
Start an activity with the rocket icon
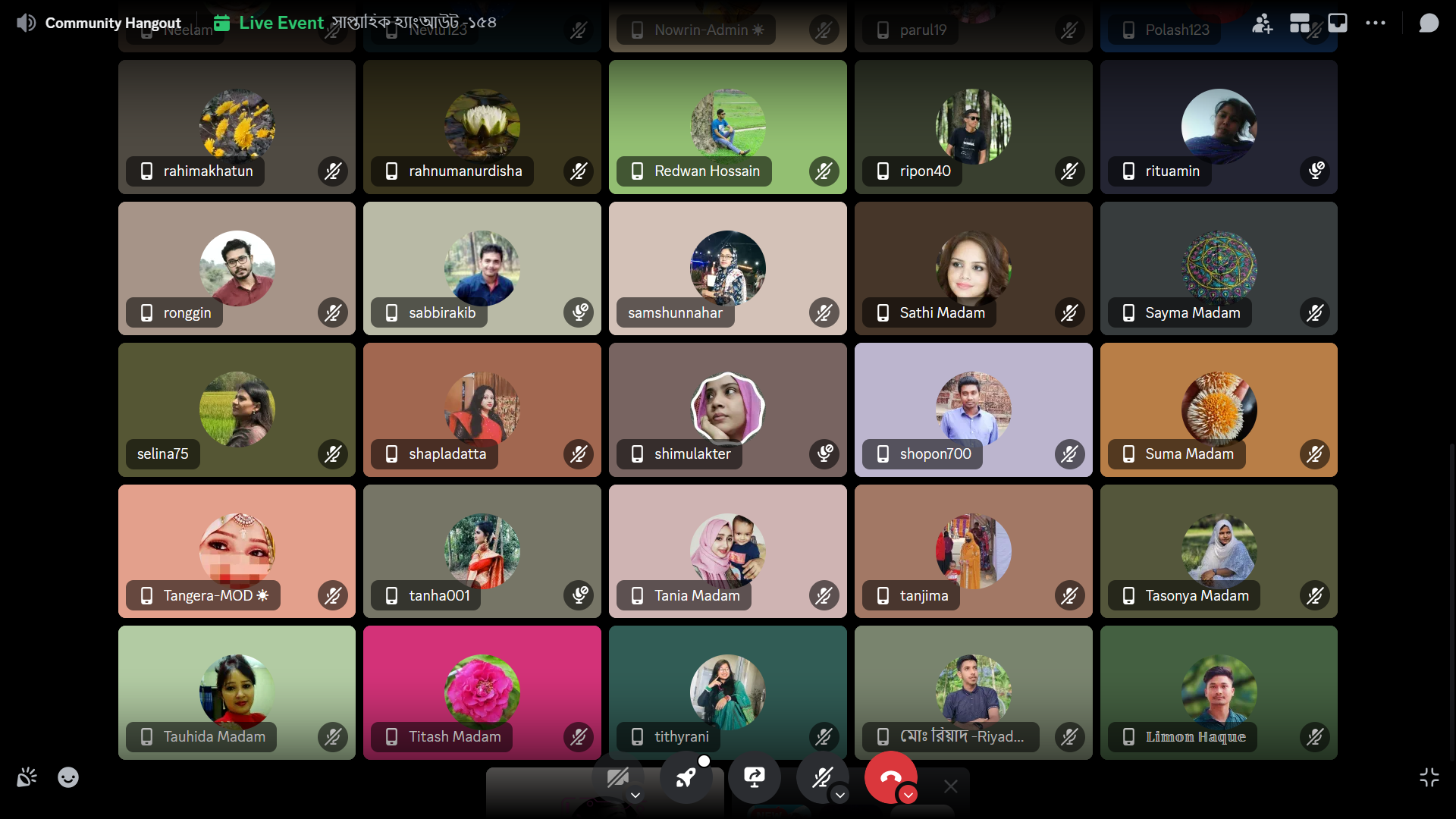tap(686, 777)
